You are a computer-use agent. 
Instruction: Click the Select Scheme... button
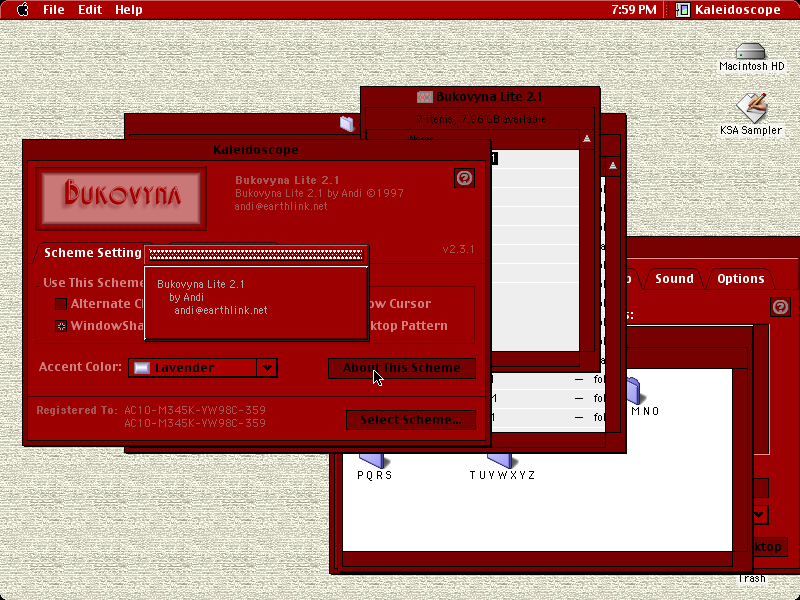tap(411, 420)
